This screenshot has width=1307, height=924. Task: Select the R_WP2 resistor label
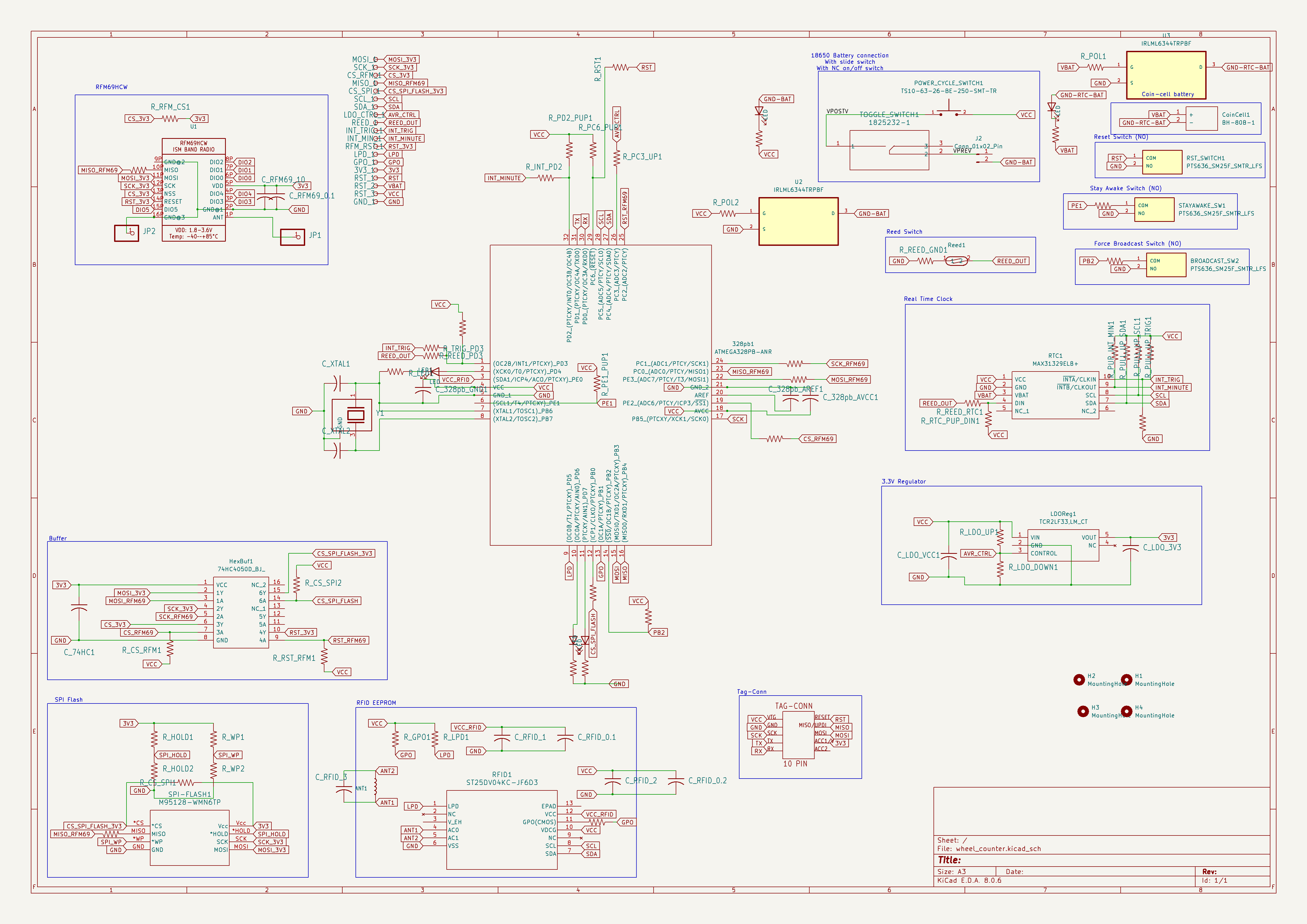point(233,769)
